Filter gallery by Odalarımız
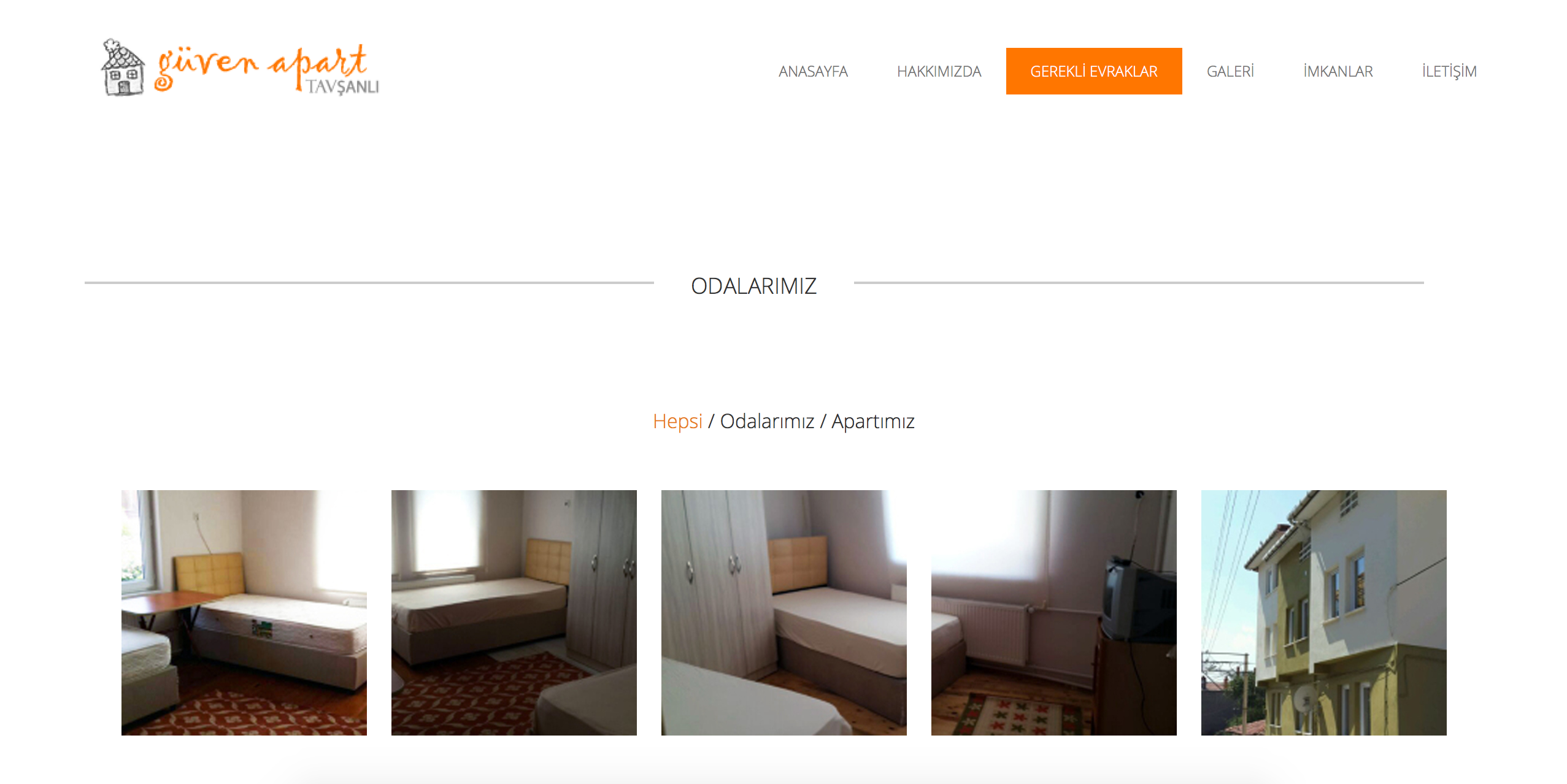1567x784 pixels. (x=767, y=421)
